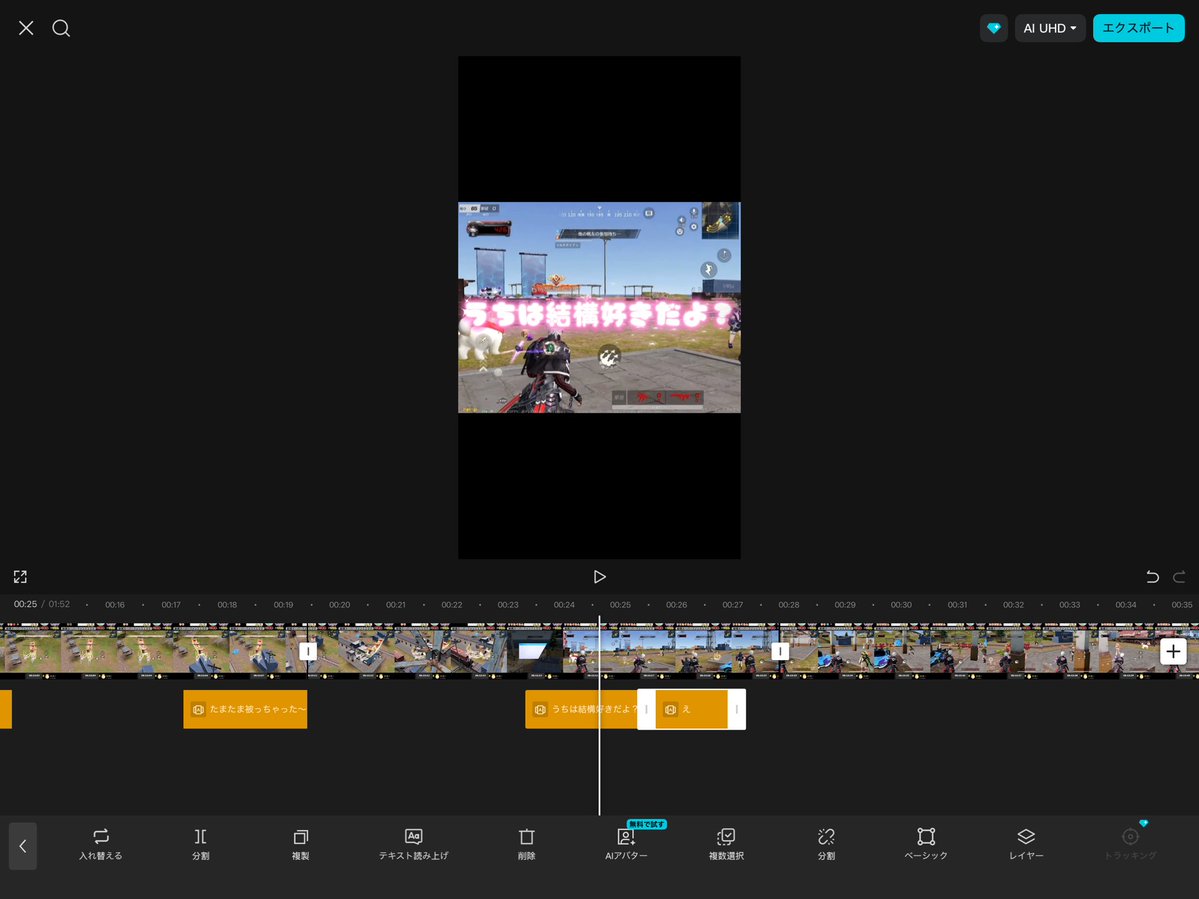This screenshot has width=1199, height=899.
Task: Click the 00:31 ruler mark
Action: coord(957,605)
